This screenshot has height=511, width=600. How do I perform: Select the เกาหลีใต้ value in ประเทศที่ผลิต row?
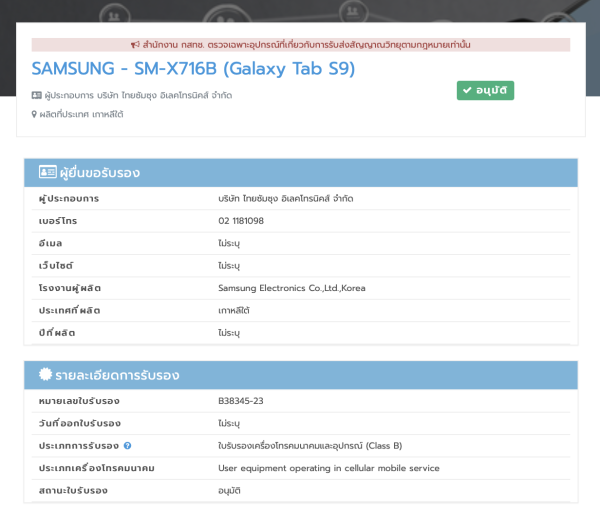[234, 310]
